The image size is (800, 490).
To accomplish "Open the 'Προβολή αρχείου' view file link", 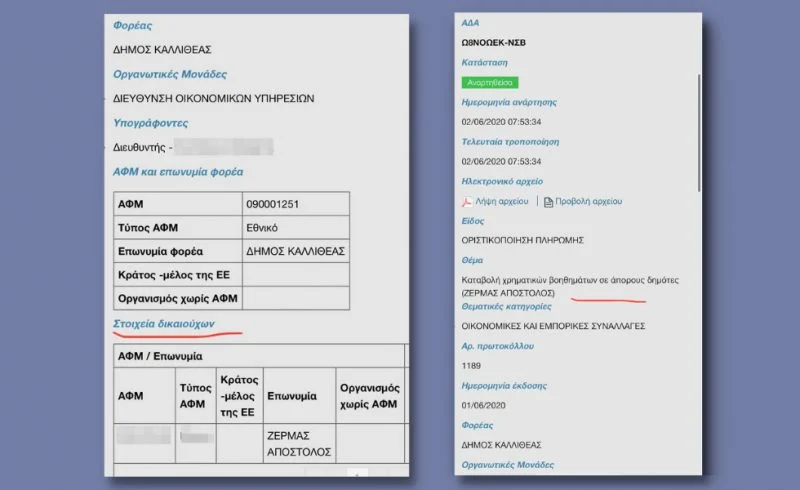I will coord(590,201).
